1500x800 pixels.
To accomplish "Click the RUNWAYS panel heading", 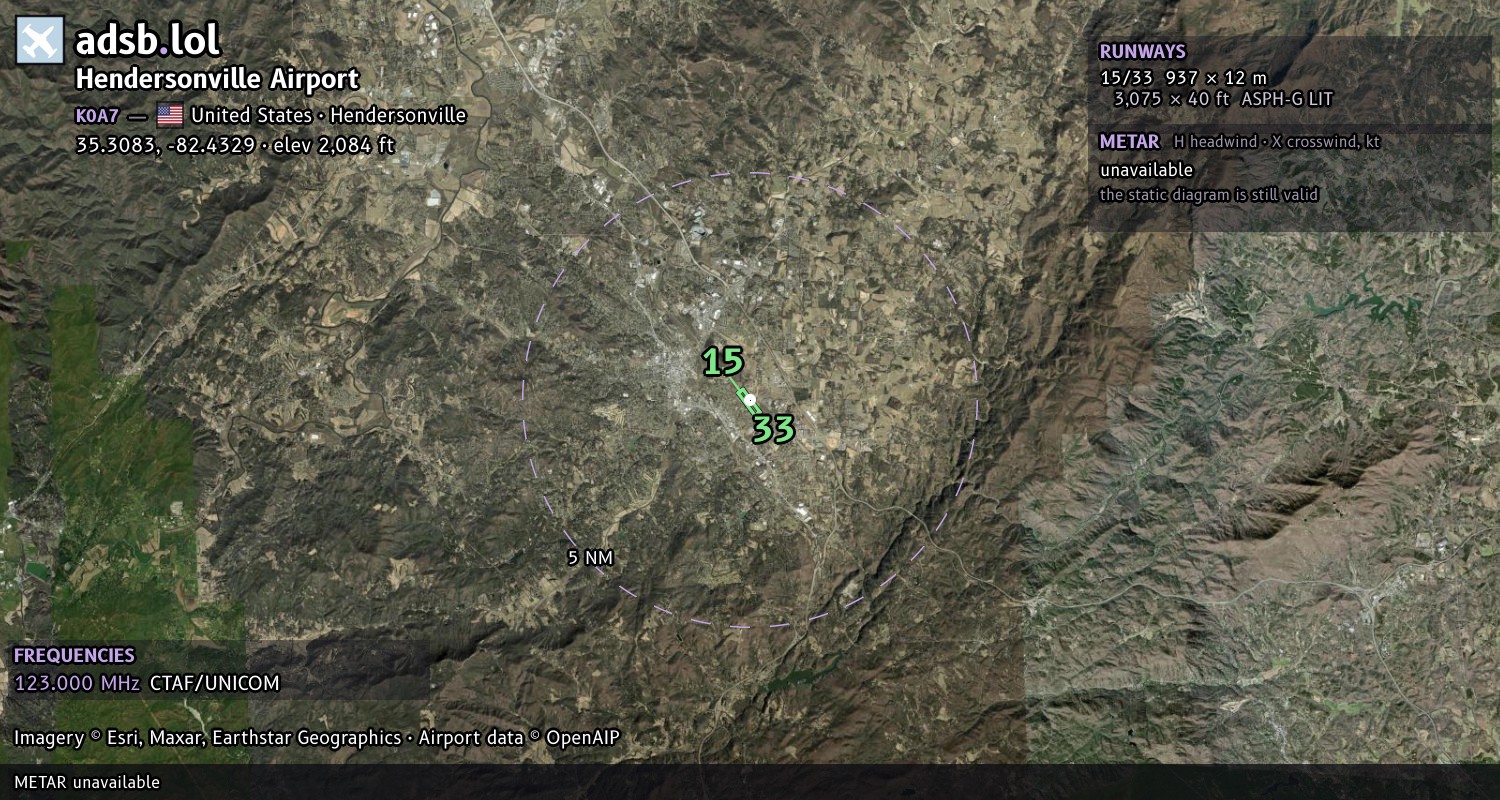I will coord(1142,52).
